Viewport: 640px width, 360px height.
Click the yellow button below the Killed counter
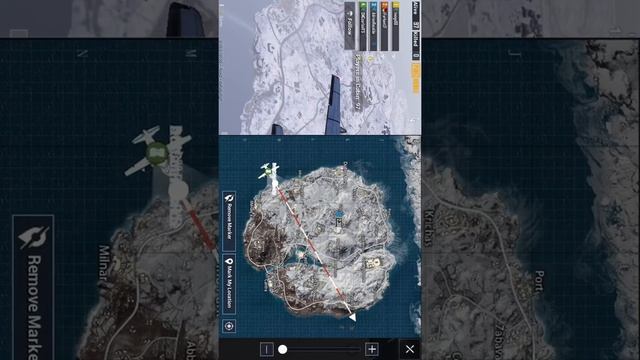pos(416,78)
